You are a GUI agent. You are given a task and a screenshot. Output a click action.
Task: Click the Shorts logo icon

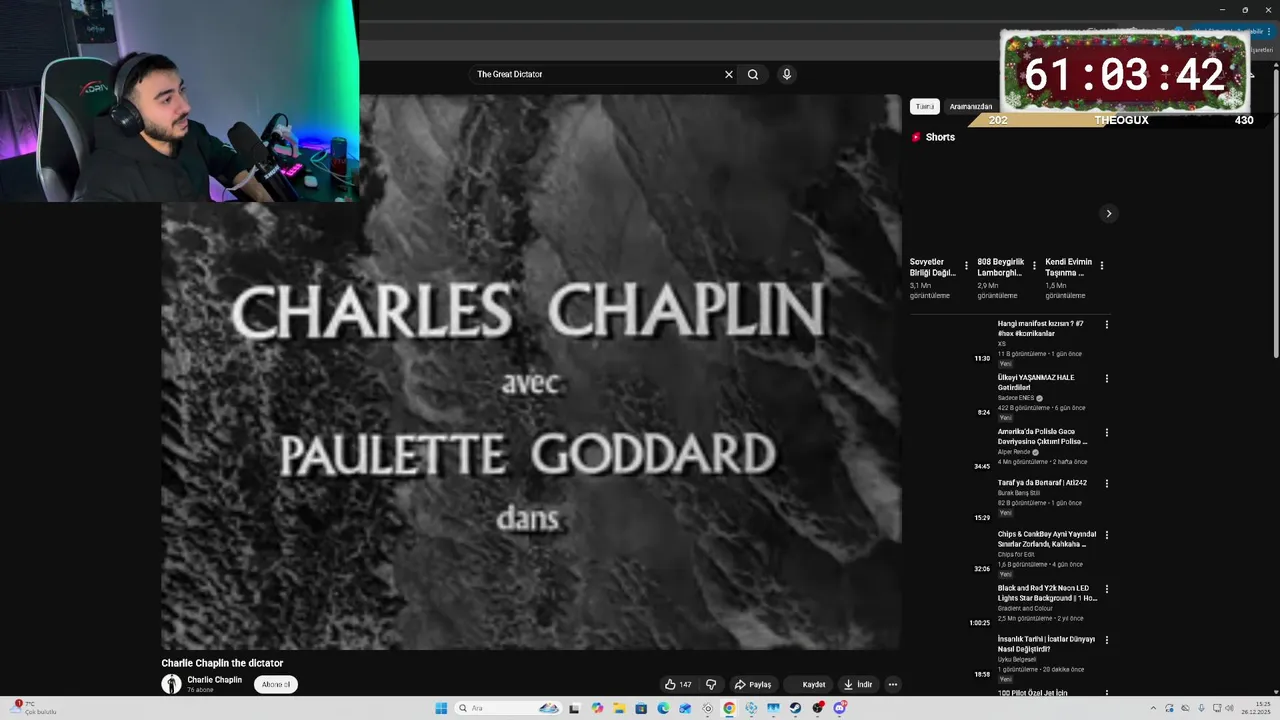pos(916,137)
